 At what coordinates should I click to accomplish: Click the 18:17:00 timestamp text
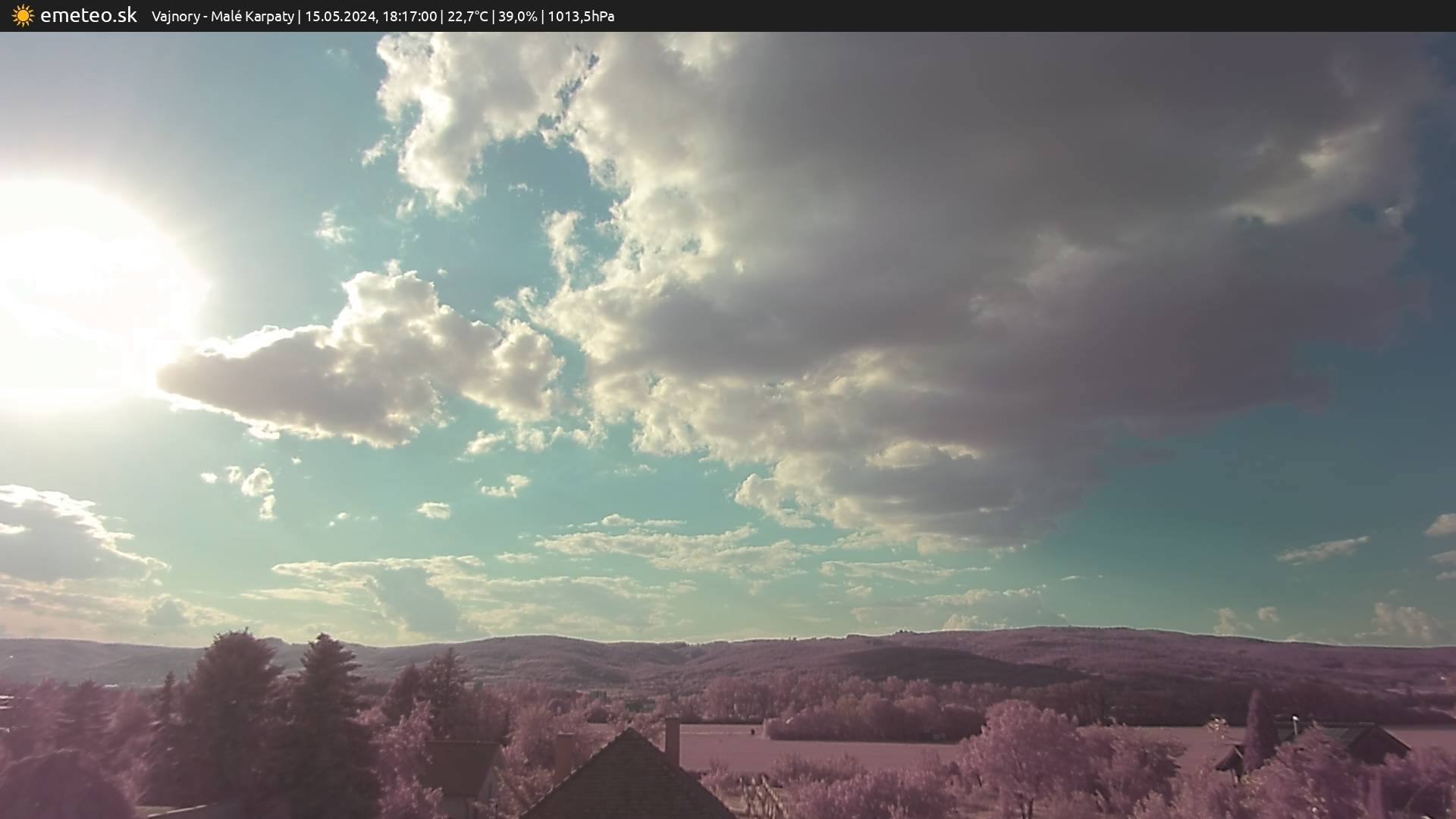tap(409, 16)
